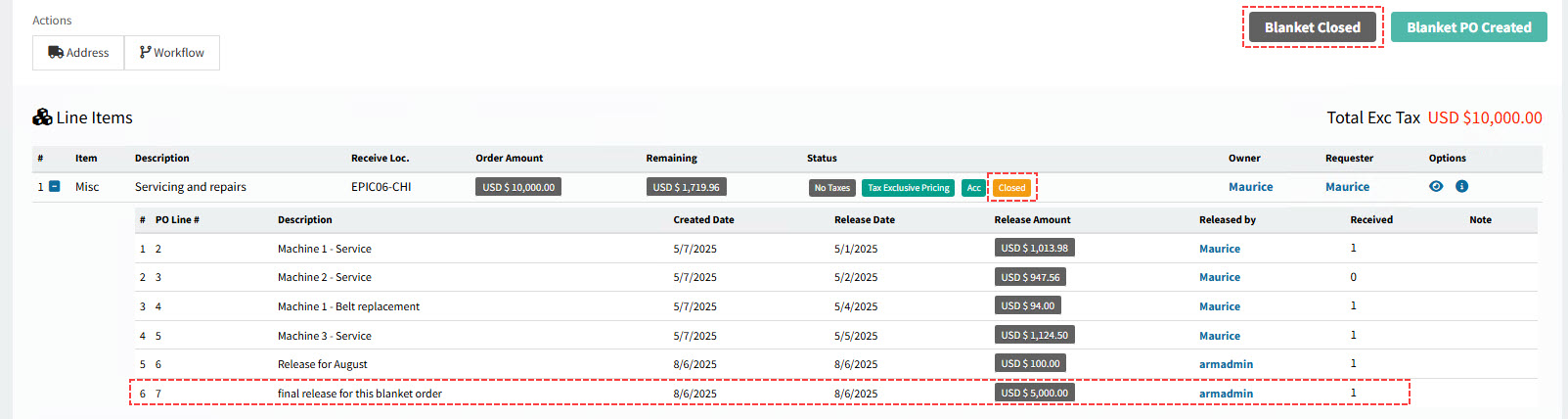Click the Order Amount USD $ 10,000.00 badge
Viewport: 1568px width, 419px height.
coord(518,187)
